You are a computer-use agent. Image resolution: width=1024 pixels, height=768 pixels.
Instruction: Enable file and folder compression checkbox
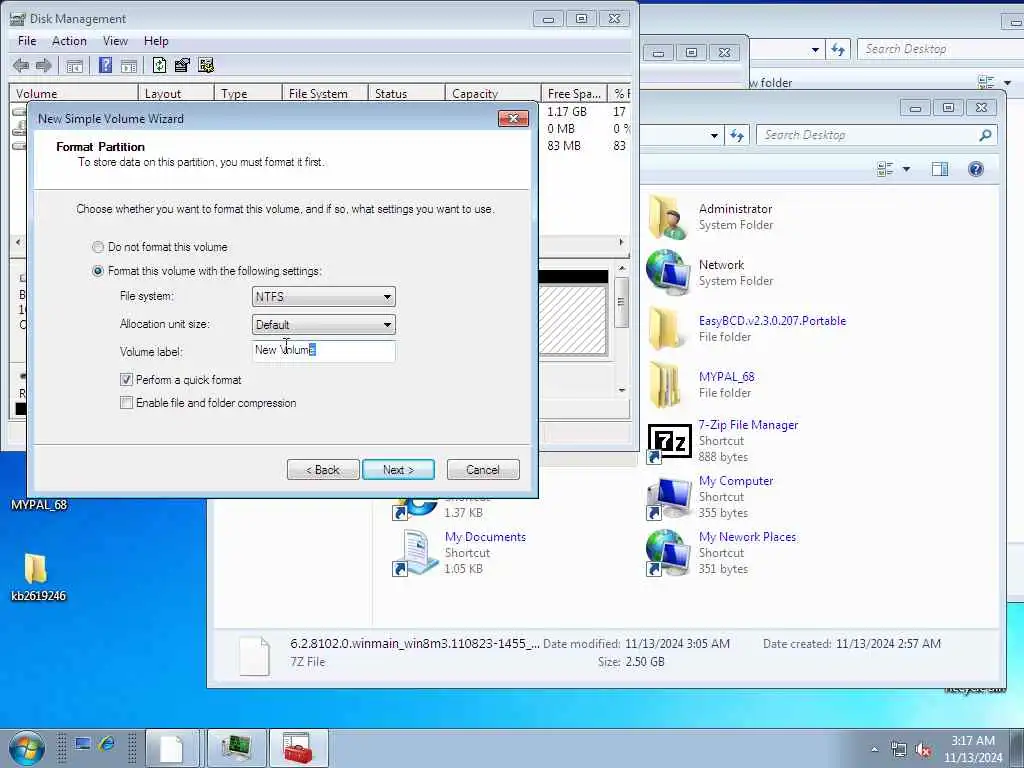click(127, 404)
